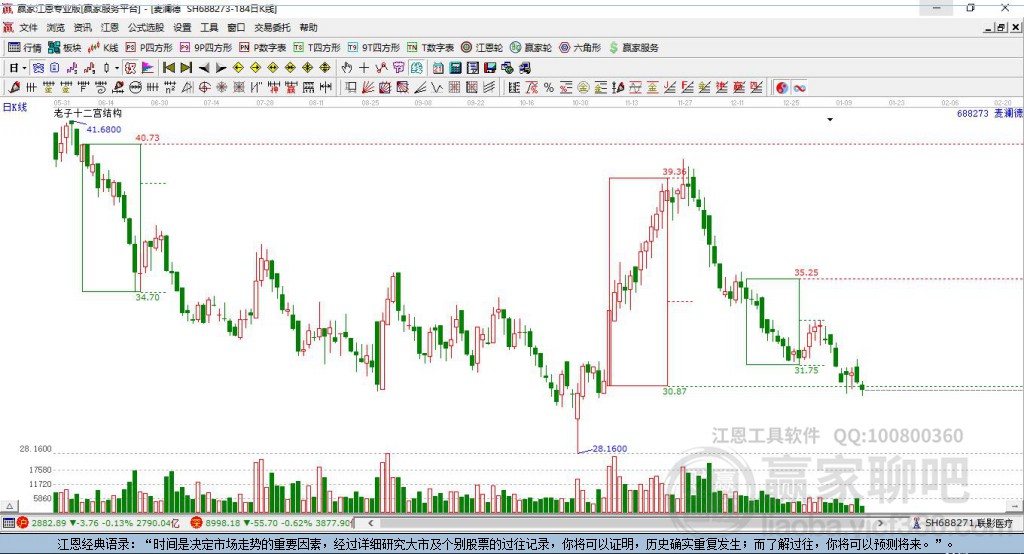Select the compass target circle tool

pyautogui.click(x=204, y=88)
